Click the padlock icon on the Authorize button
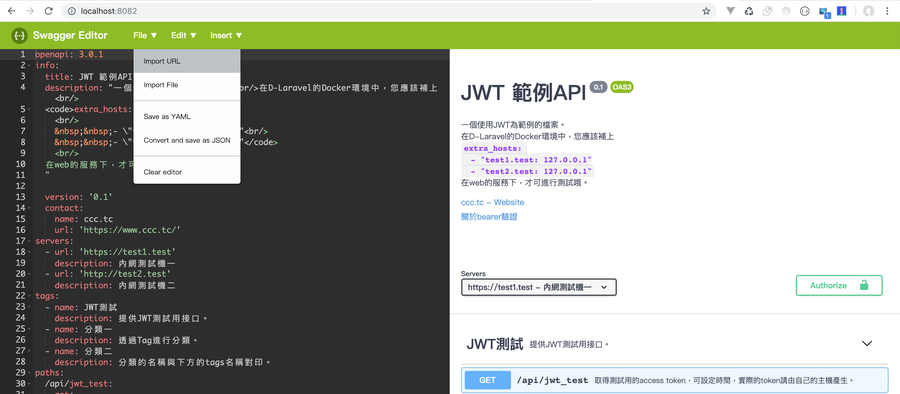 [864, 285]
